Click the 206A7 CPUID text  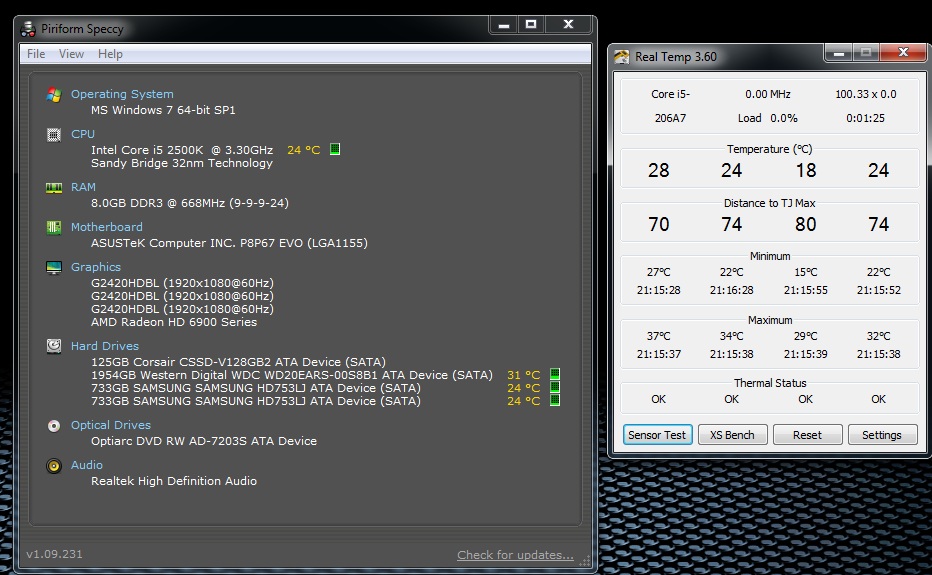coord(670,118)
